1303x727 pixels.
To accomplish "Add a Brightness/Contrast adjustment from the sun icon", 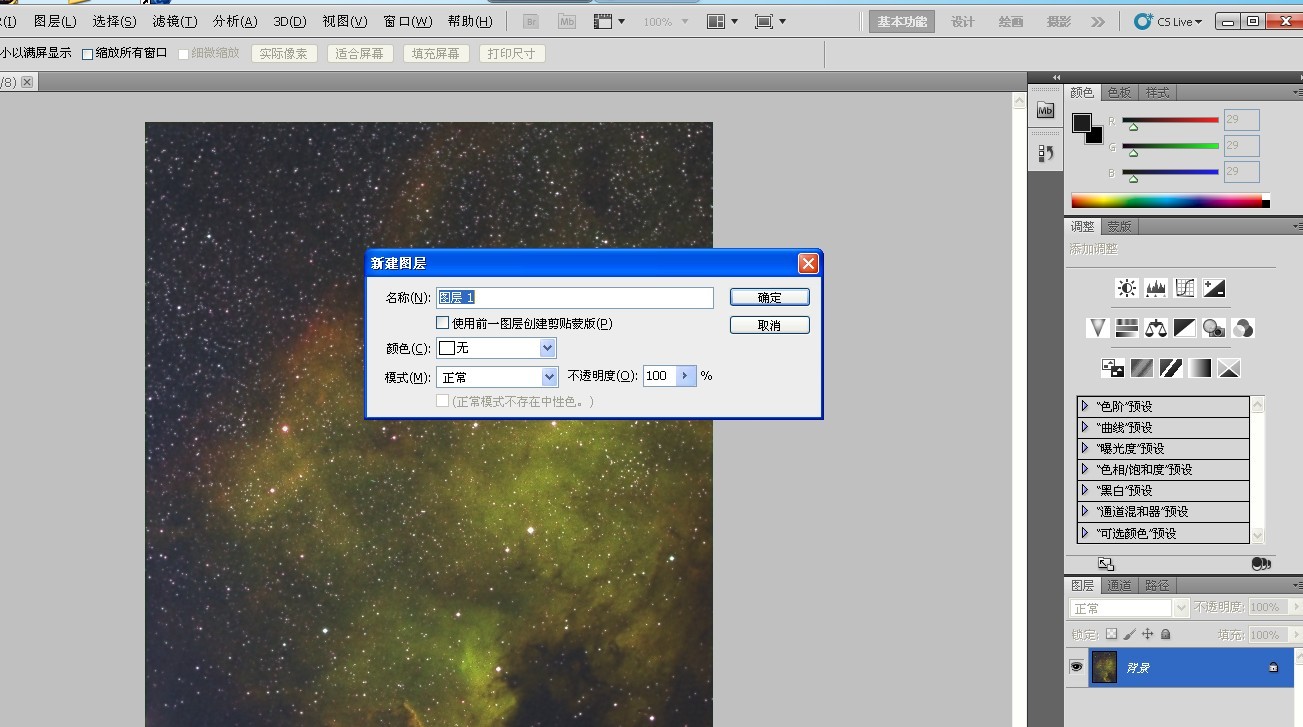I will tap(1127, 288).
